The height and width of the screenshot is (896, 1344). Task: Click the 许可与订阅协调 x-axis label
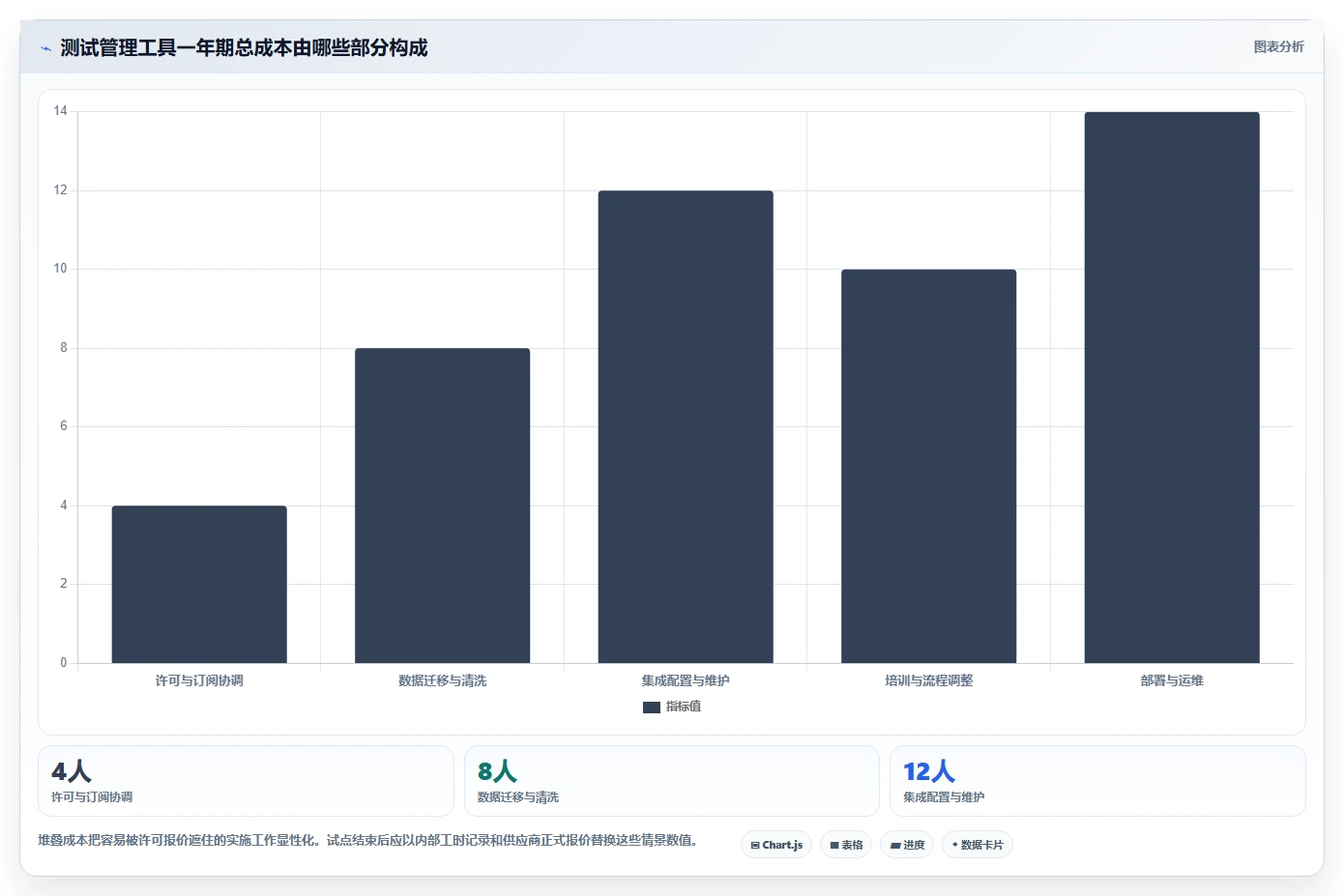(199, 681)
